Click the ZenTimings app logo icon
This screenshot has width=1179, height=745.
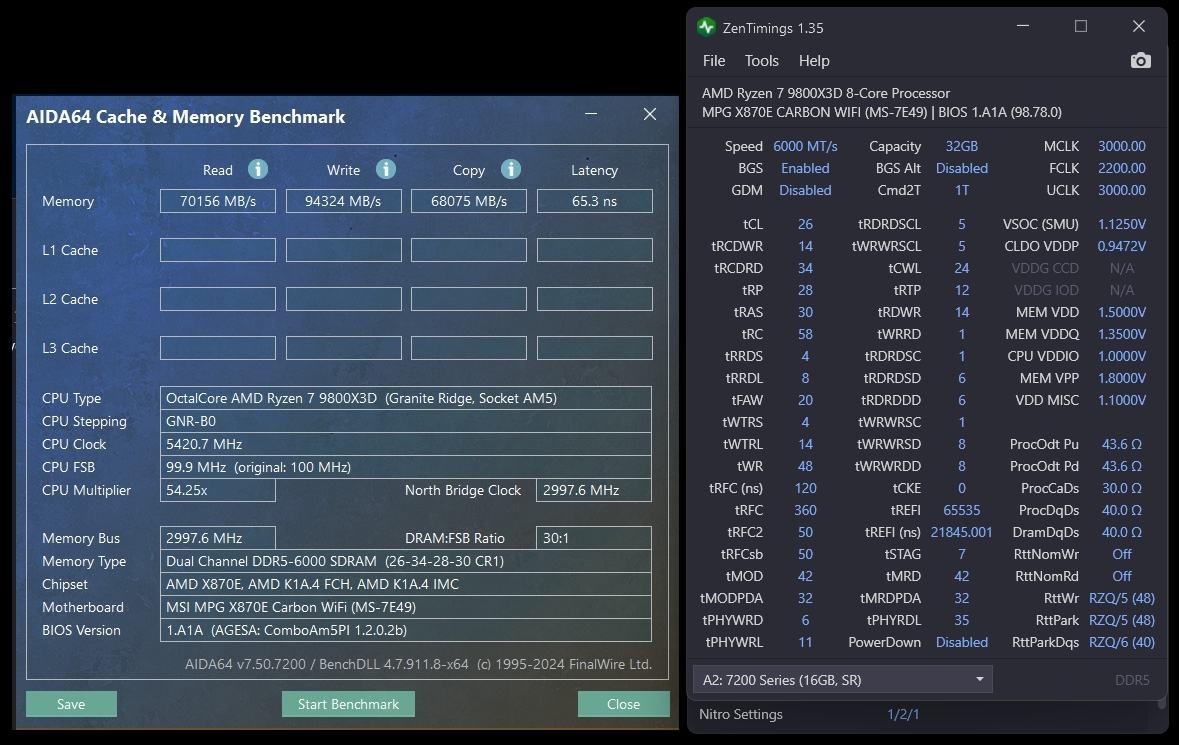tap(705, 28)
